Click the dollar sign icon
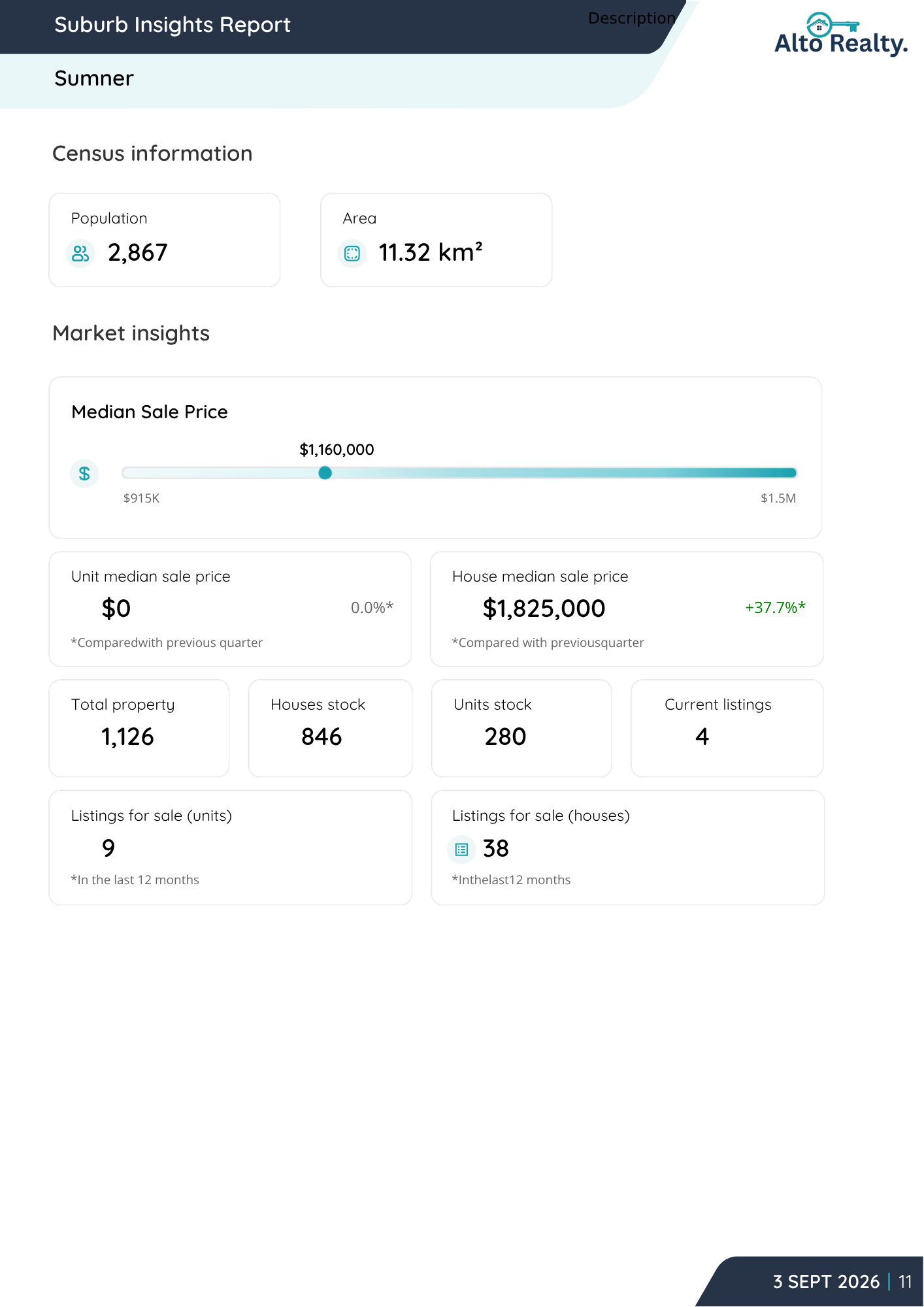The height and width of the screenshot is (1307, 924). [84, 474]
